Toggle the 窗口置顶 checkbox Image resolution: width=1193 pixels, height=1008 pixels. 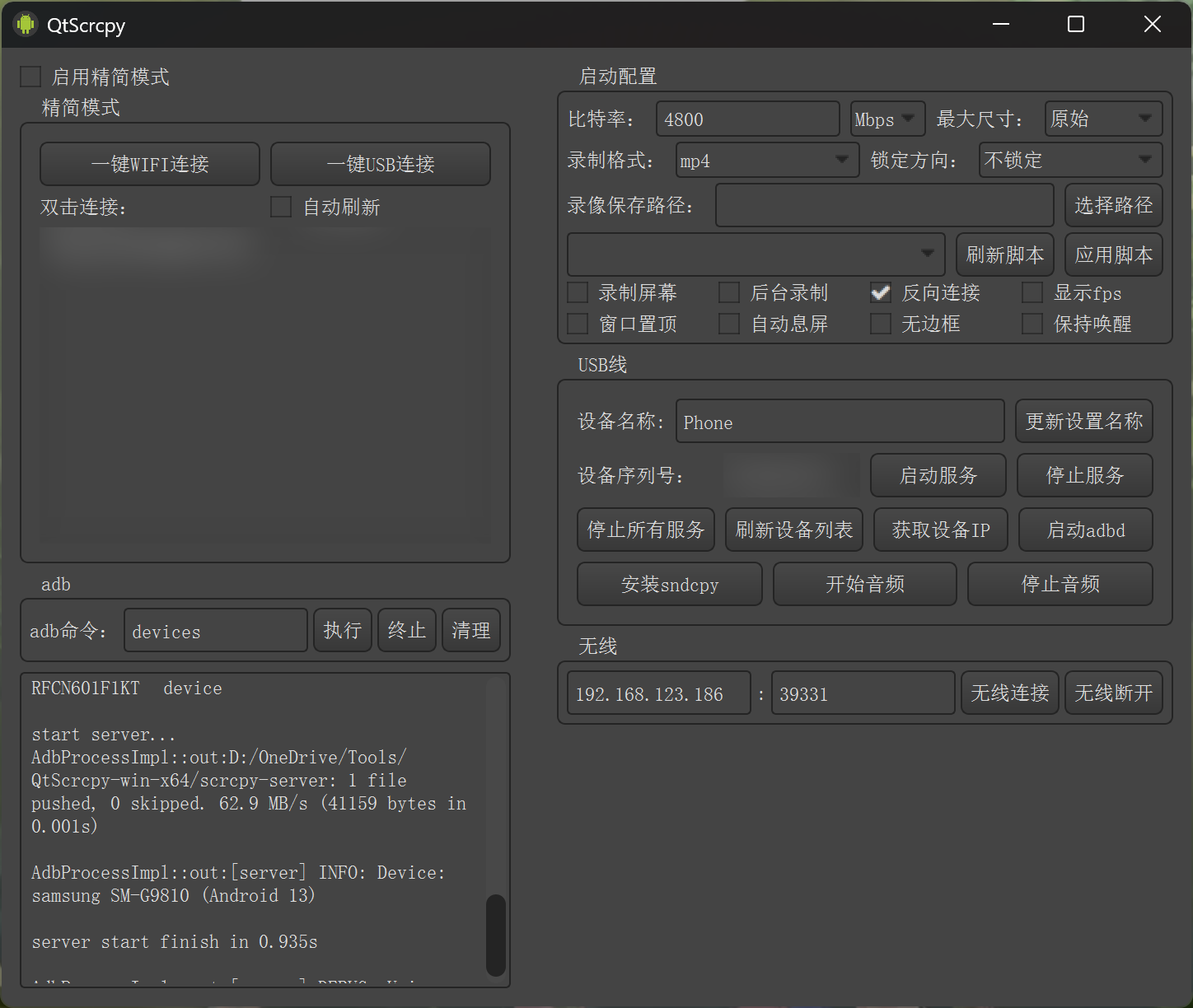coord(578,324)
